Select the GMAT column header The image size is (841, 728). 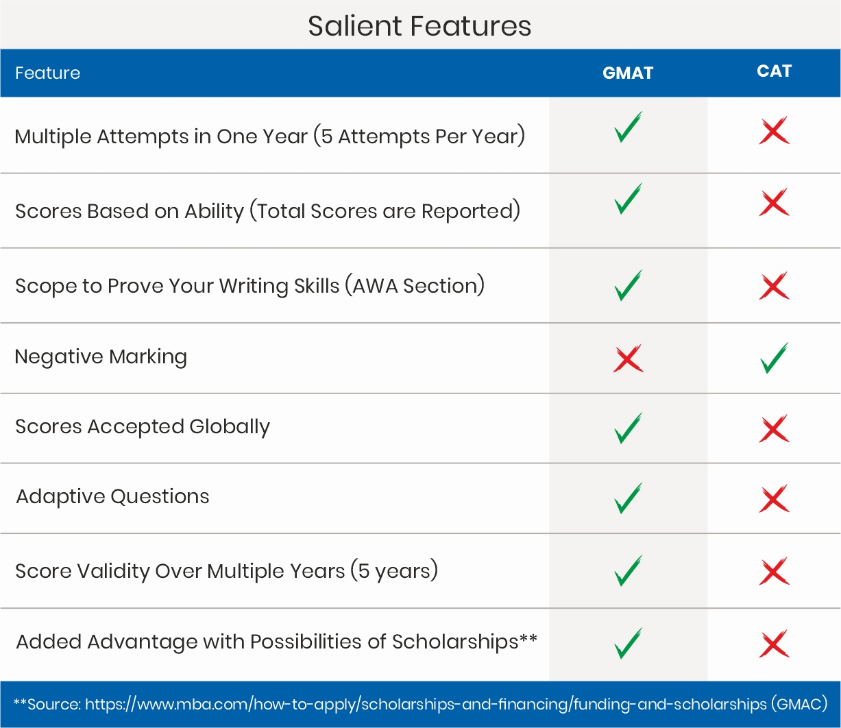pos(628,73)
